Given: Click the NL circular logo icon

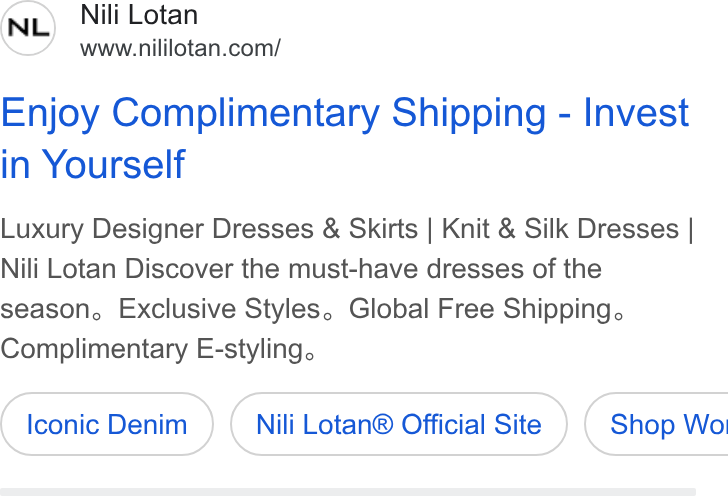Looking at the screenshot, I should [x=28, y=28].
